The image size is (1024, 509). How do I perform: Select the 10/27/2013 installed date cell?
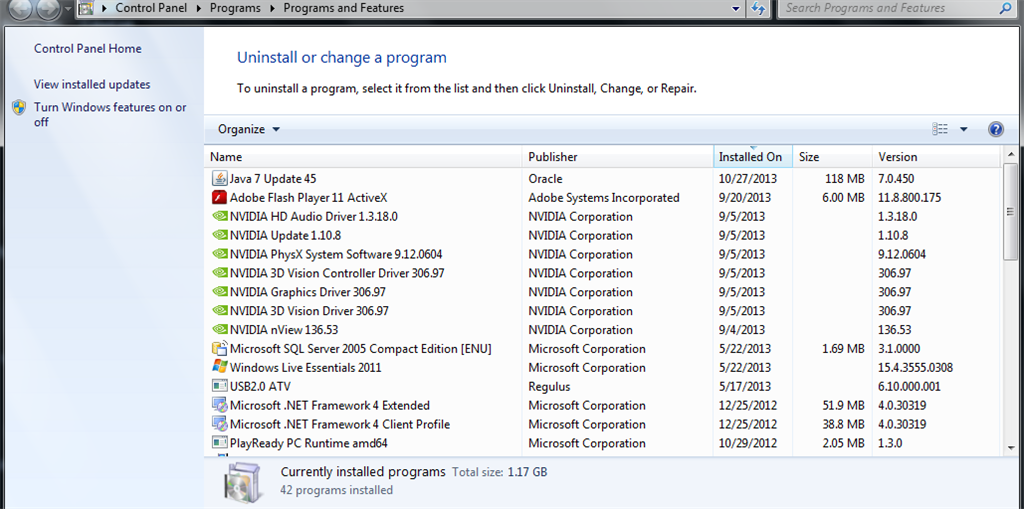pyautogui.click(x=748, y=178)
